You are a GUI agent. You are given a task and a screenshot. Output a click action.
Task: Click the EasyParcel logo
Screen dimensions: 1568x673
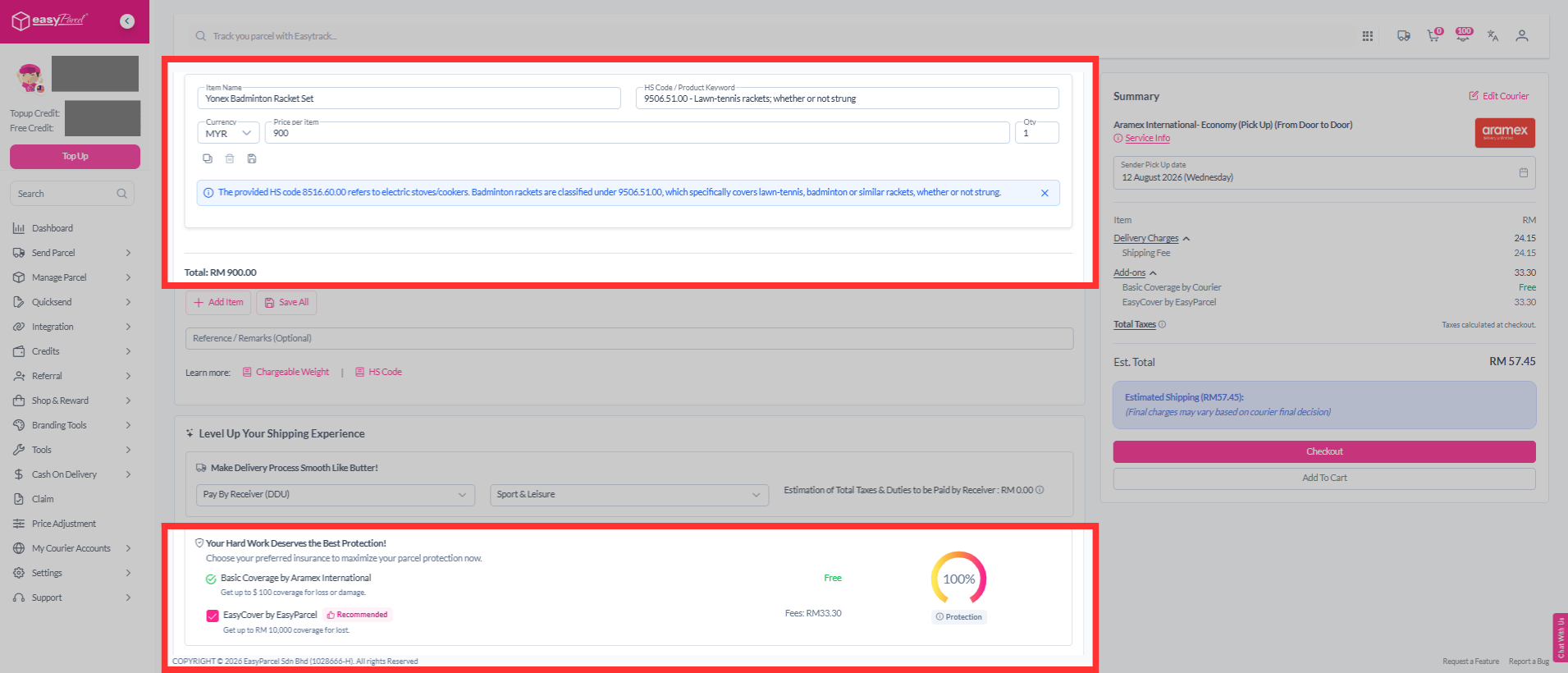coord(50,21)
